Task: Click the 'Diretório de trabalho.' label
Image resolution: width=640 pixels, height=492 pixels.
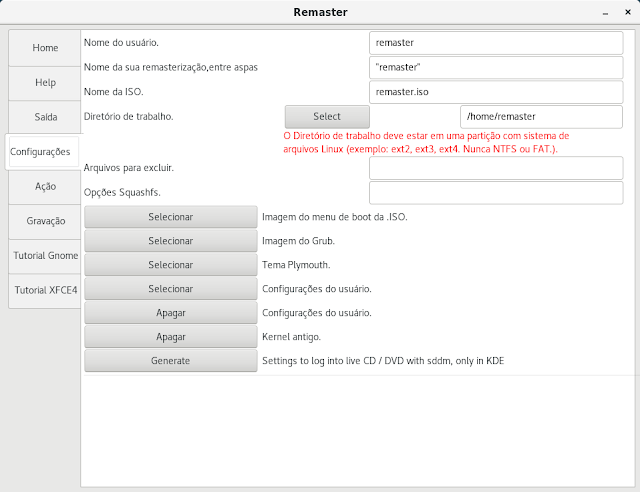Action: pos(129,117)
